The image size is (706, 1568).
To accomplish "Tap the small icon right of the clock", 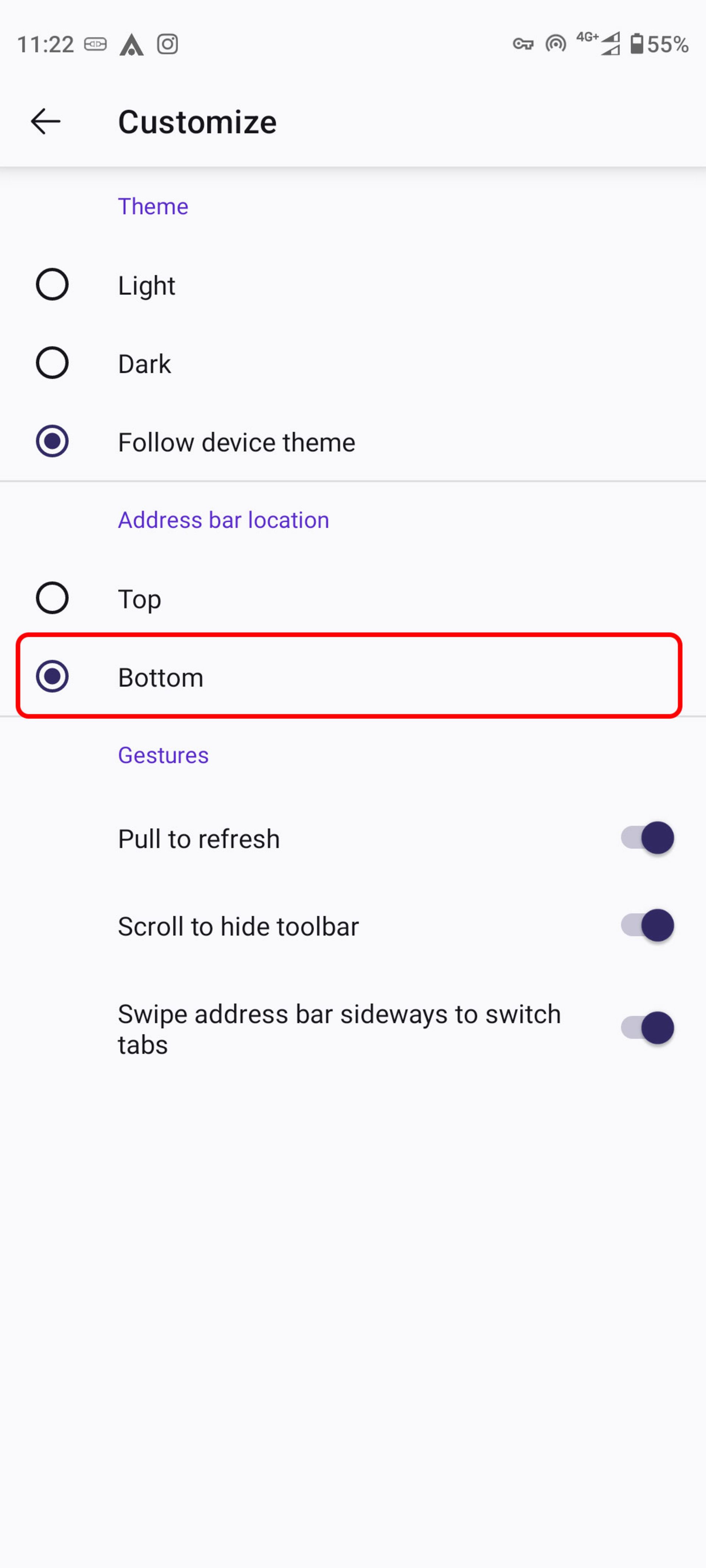I will tap(95, 44).
